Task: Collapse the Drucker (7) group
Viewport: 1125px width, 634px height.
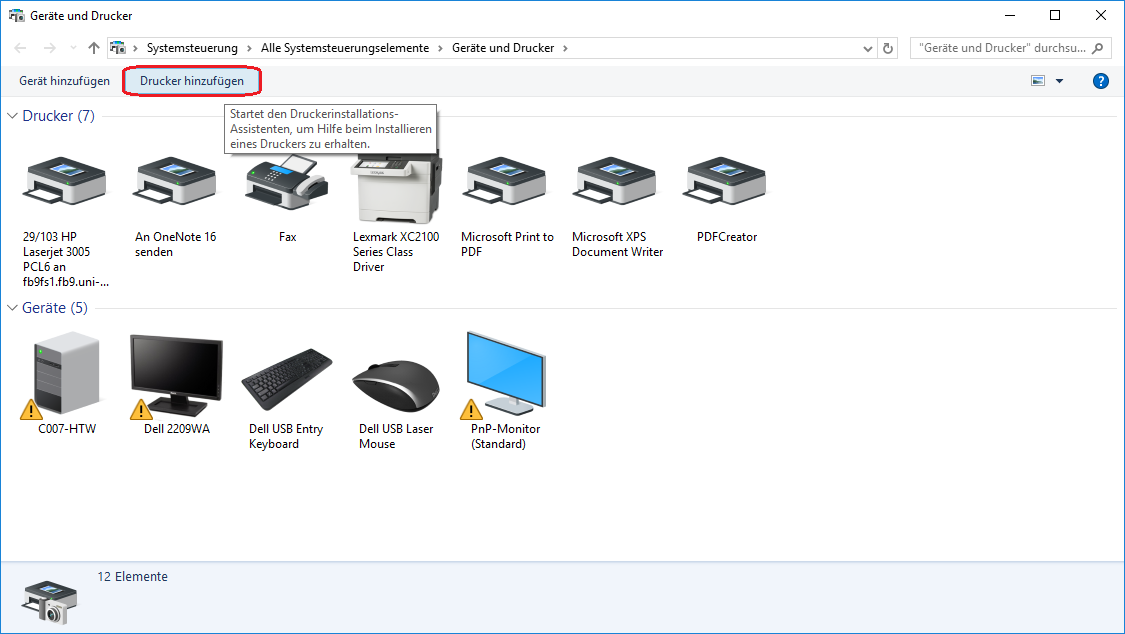Action: click(13, 116)
